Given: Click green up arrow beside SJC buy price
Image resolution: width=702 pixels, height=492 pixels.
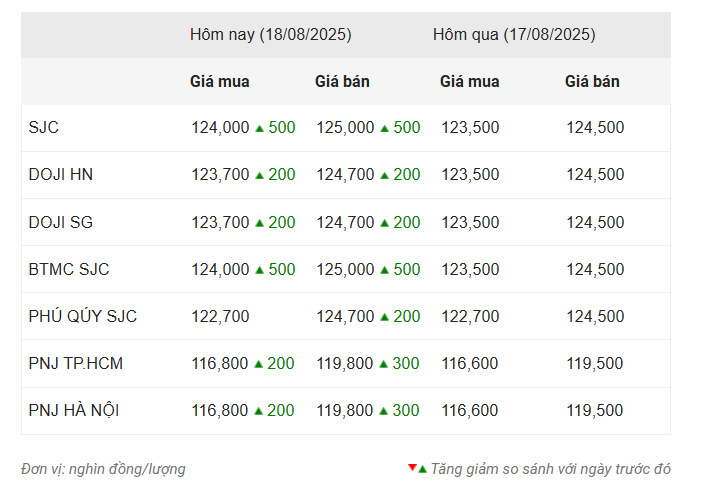Looking at the screenshot, I should pyautogui.click(x=259, y=128).
